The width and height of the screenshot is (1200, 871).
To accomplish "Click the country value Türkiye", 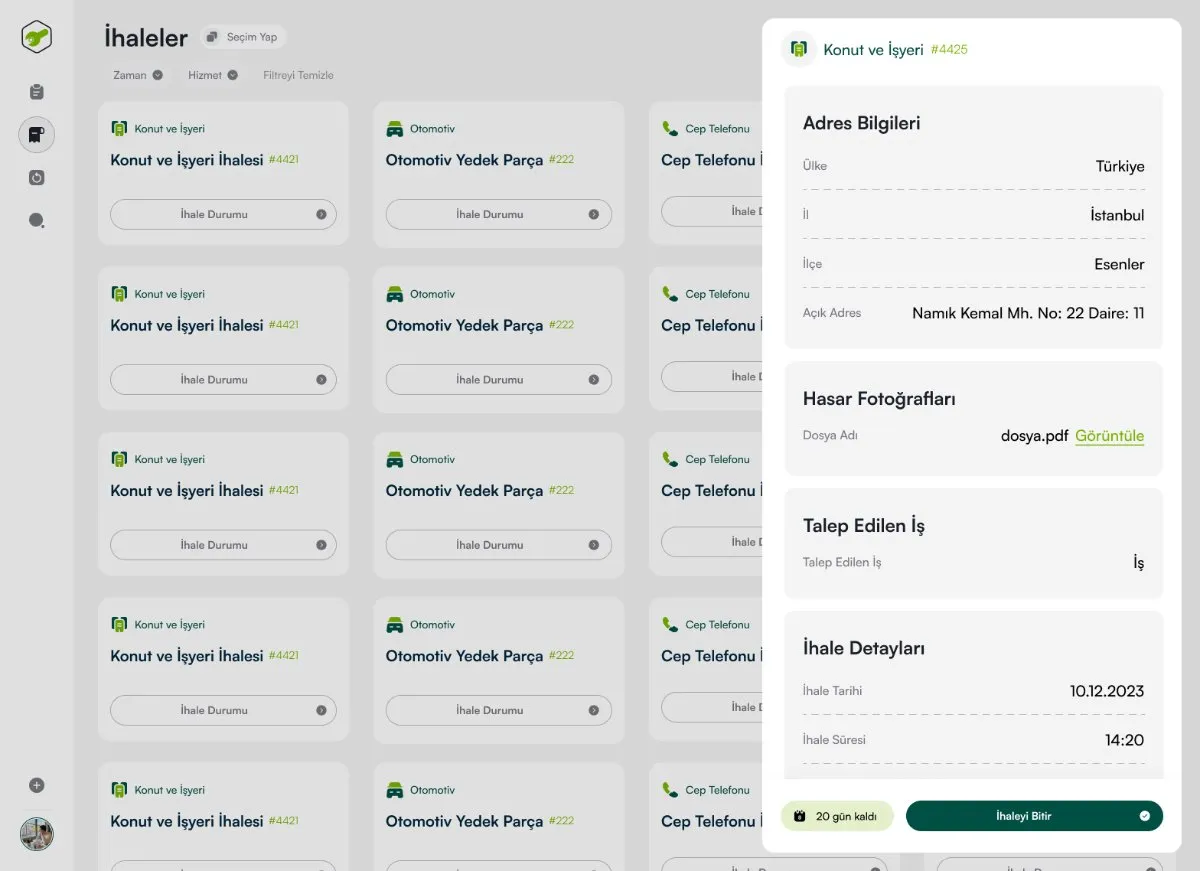I will tap(1120, 166).
